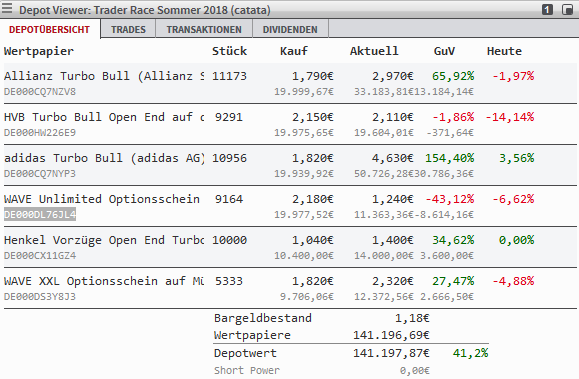Click the 27,47% gain value
Image resolution: width=579 pixels, height=379 pixels.
click(x=453, y=281)
